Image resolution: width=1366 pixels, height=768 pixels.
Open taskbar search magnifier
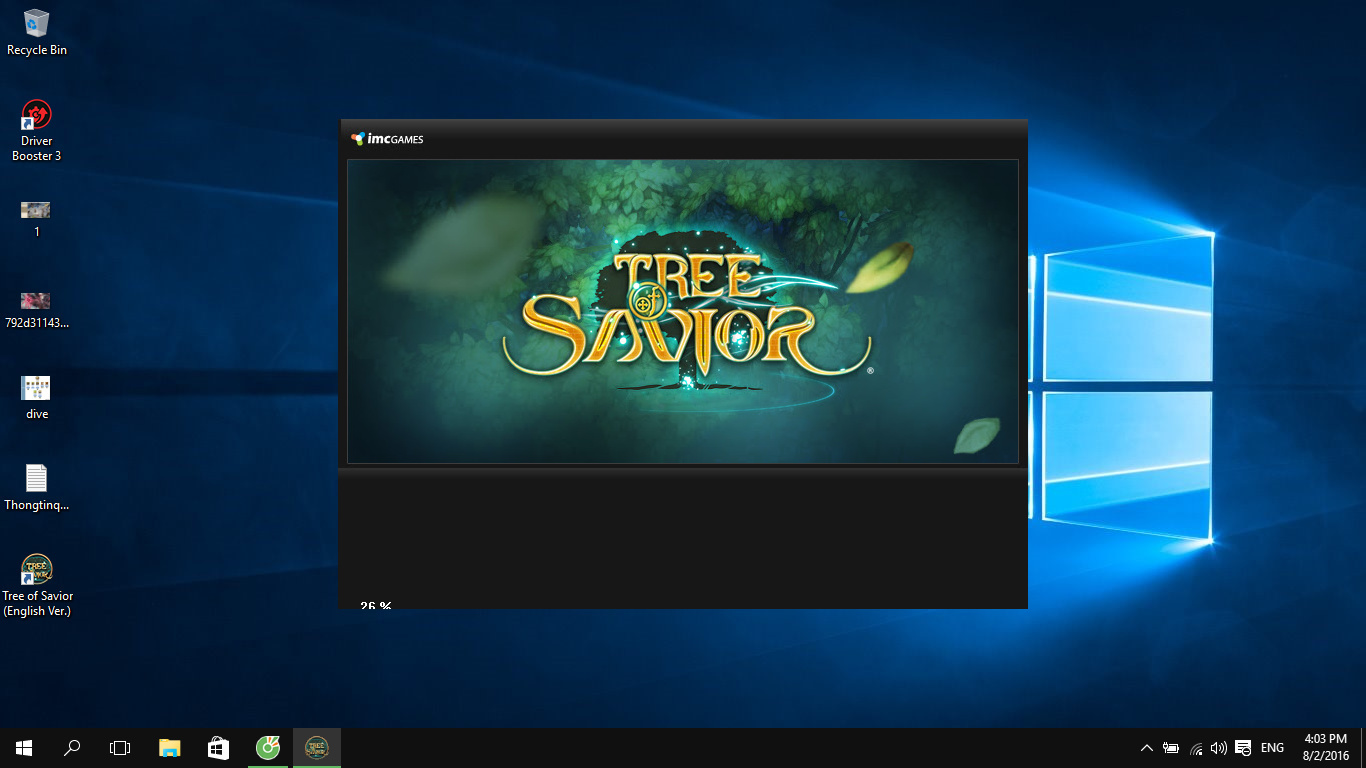(72, 748)
